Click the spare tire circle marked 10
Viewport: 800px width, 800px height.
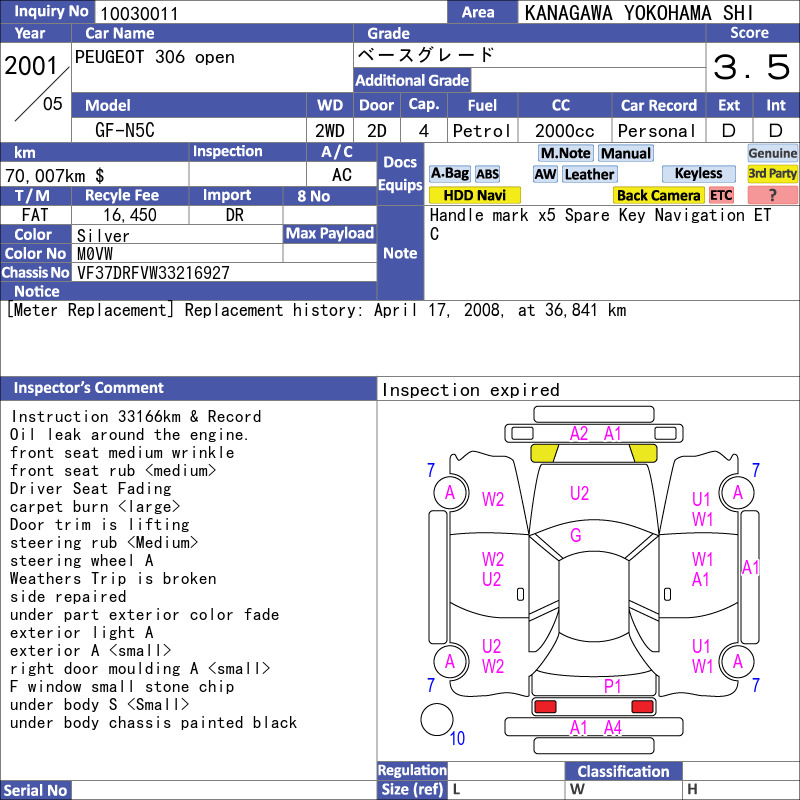437,719
